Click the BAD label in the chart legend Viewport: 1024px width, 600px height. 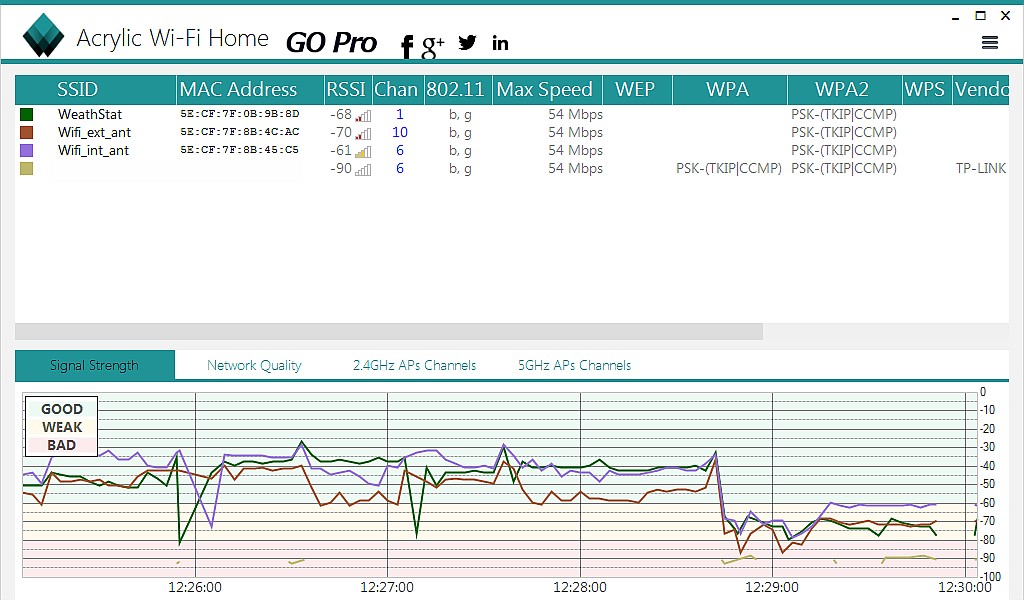tap(62, 445)
